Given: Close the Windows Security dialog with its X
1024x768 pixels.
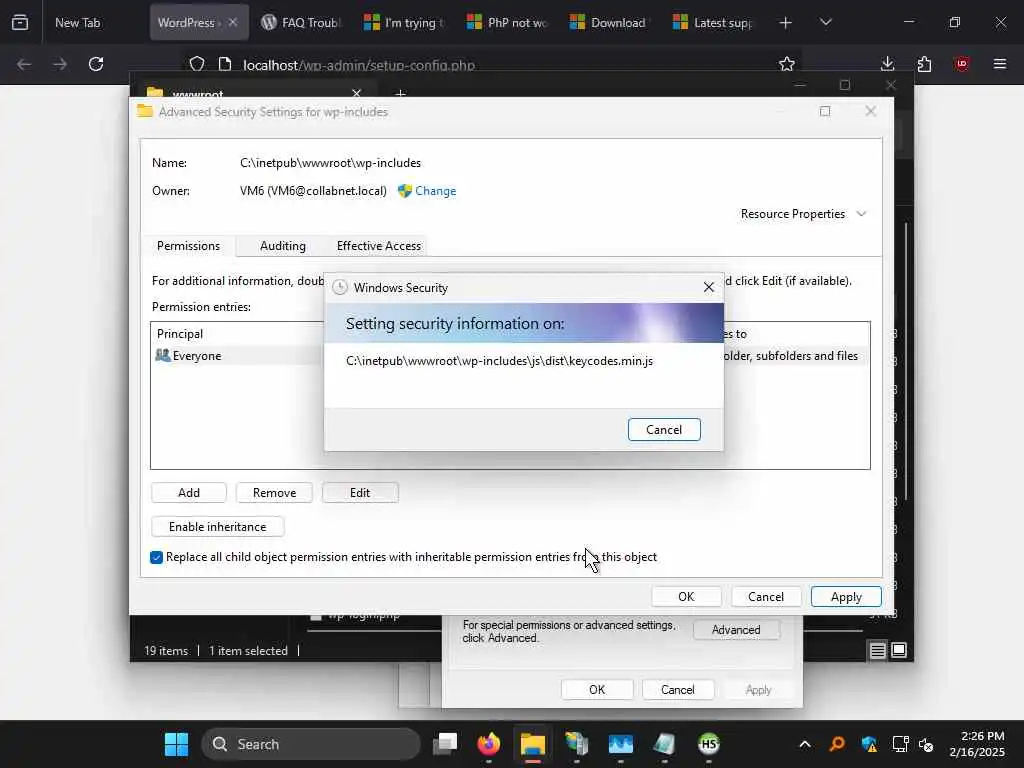Looking at the screenshot, I should tap(709, 287).
